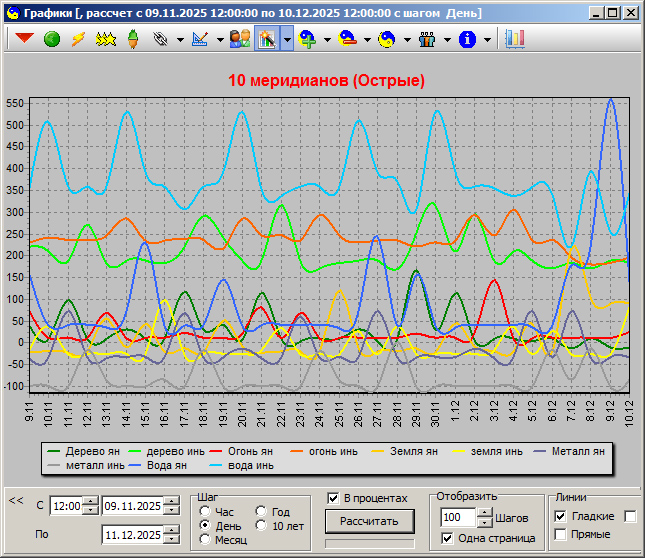This screenshot has width=645, height=558.
Task: Click the << collapse panel button
Action: (16, 500)
